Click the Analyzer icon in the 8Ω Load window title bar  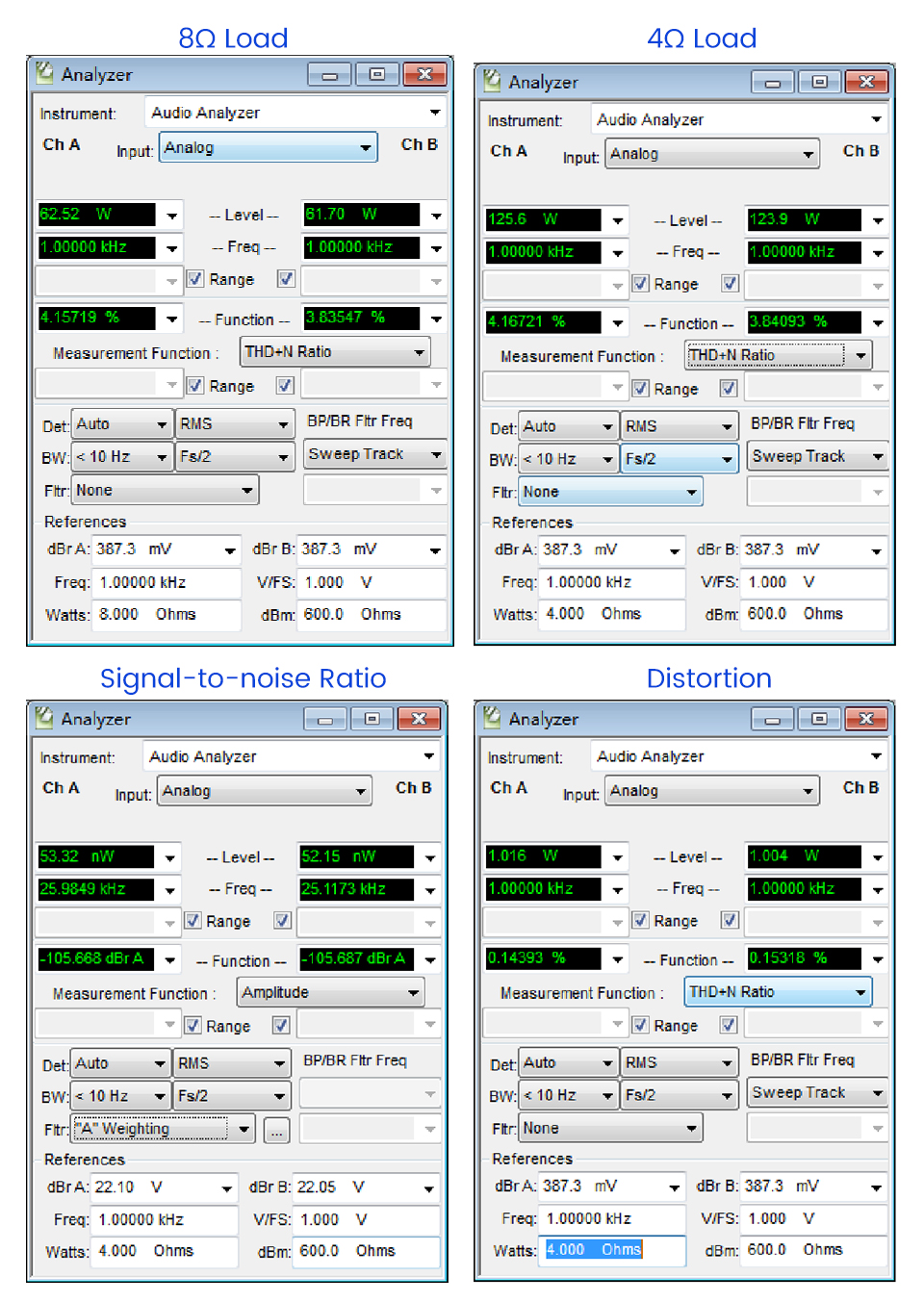pos(44,73)
